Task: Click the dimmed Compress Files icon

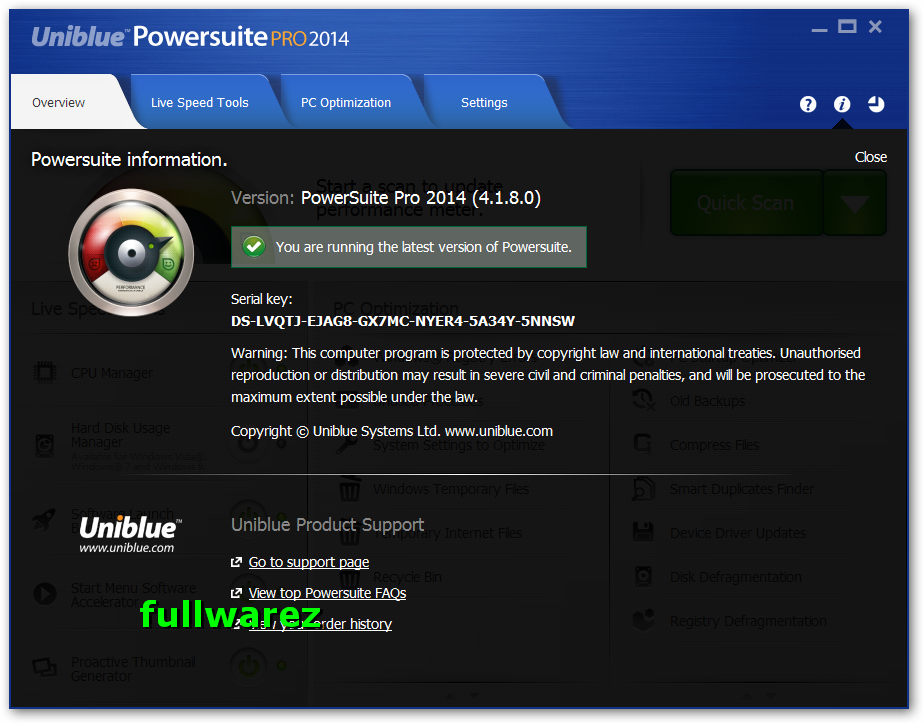Action: coord(643,444)
